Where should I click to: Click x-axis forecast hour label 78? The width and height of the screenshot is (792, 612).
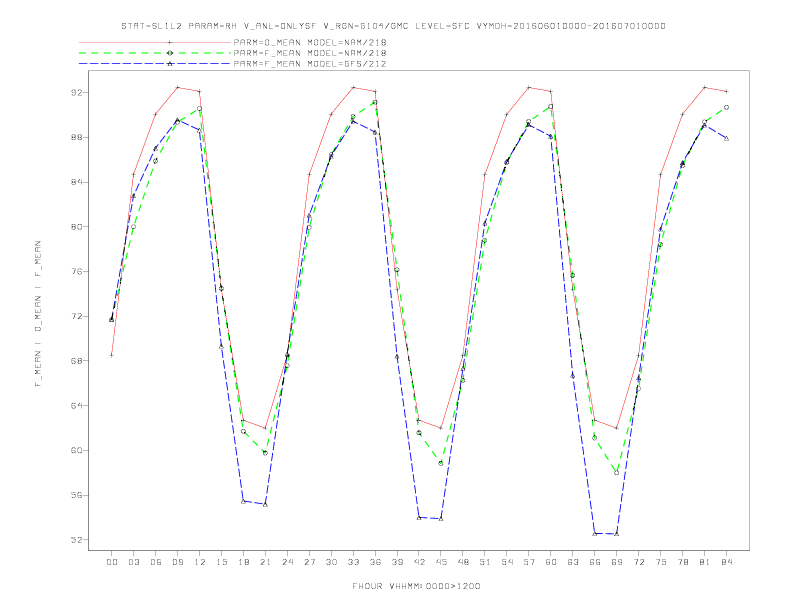[x=683, y=562]
